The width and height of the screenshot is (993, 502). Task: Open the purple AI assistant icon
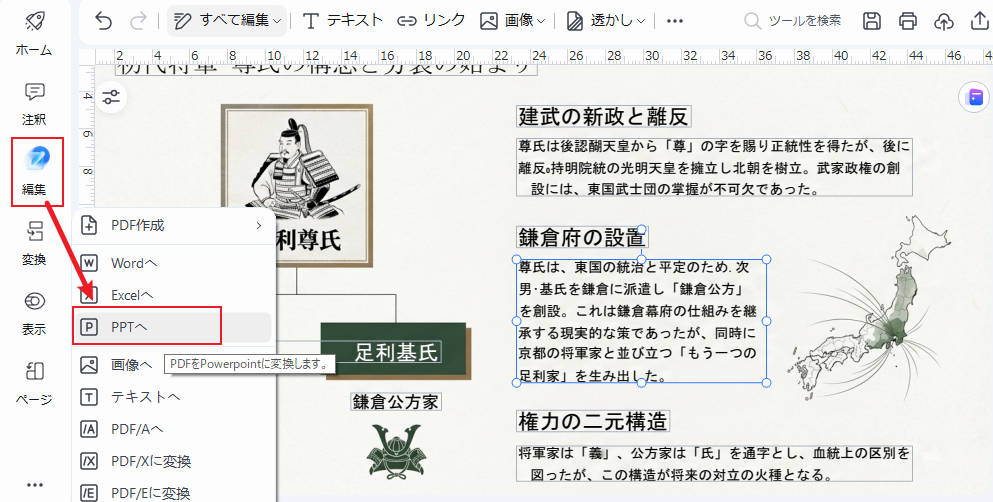coord(975,97)
